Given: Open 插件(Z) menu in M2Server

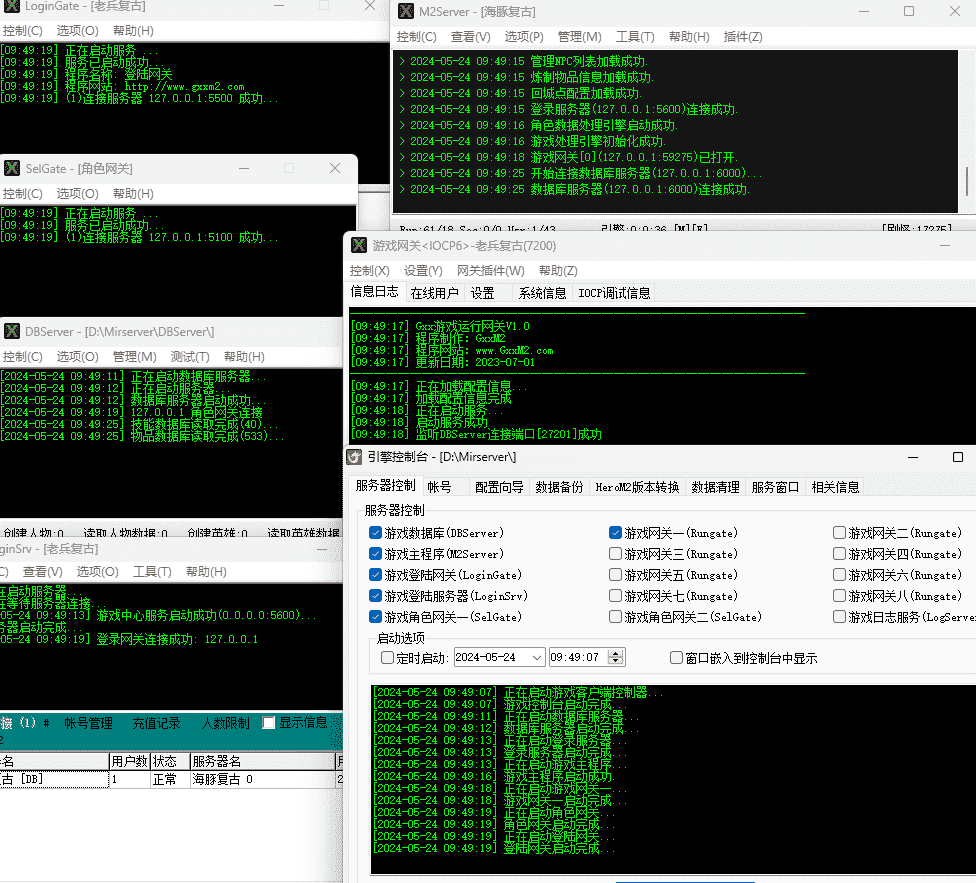Looking at the screenshot, I should 743,37.
